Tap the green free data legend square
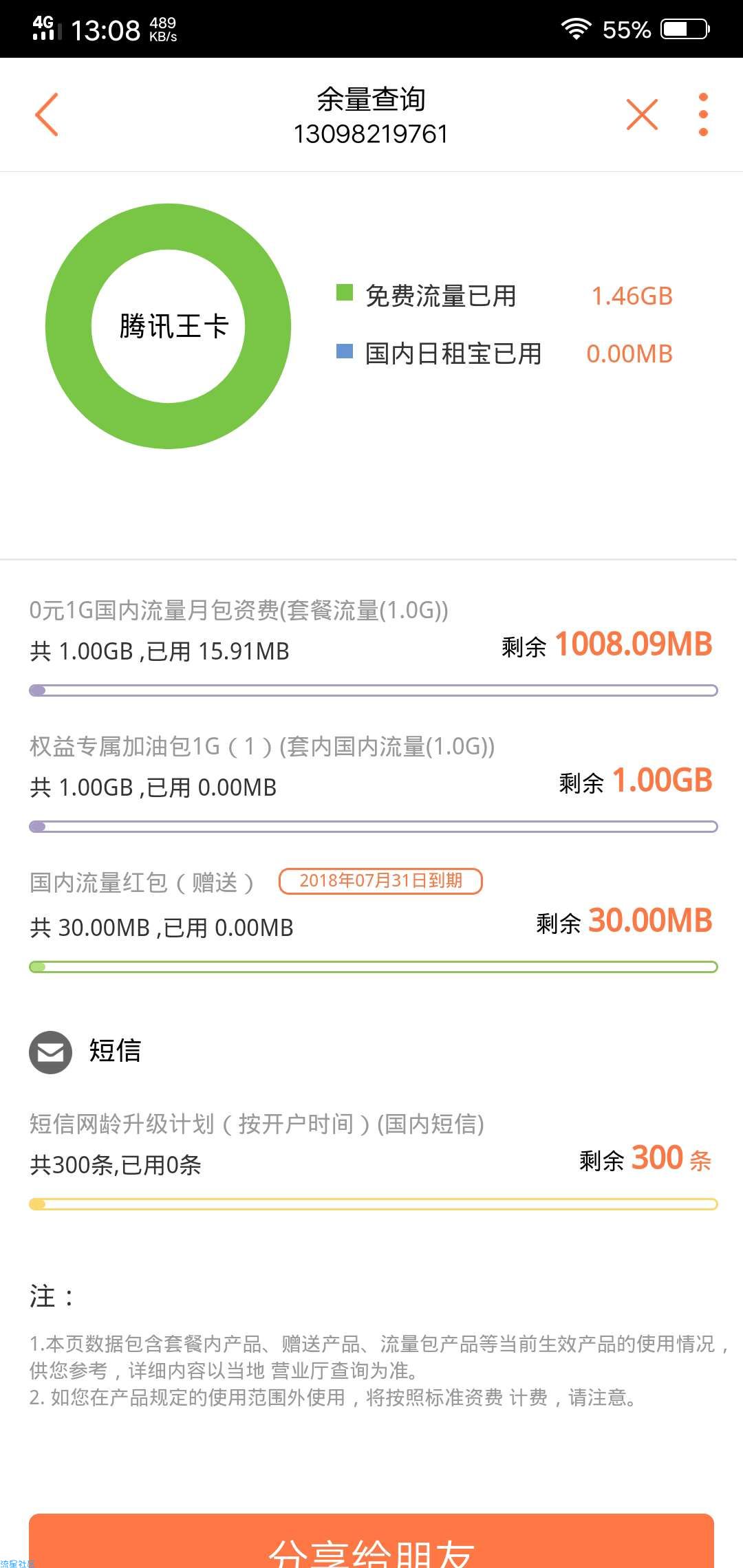Screen dimensions: 743x1568 (x=344, y=293)
